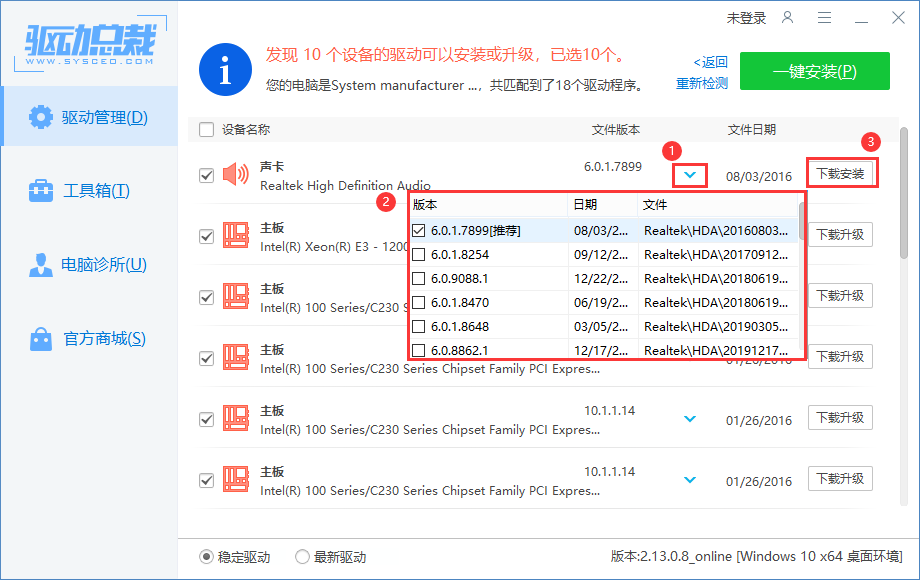This screenshot has width=920, height=580.
Task: Uncheck the 声卡 Realtek audio device checkbox
Action: (207, 175)
